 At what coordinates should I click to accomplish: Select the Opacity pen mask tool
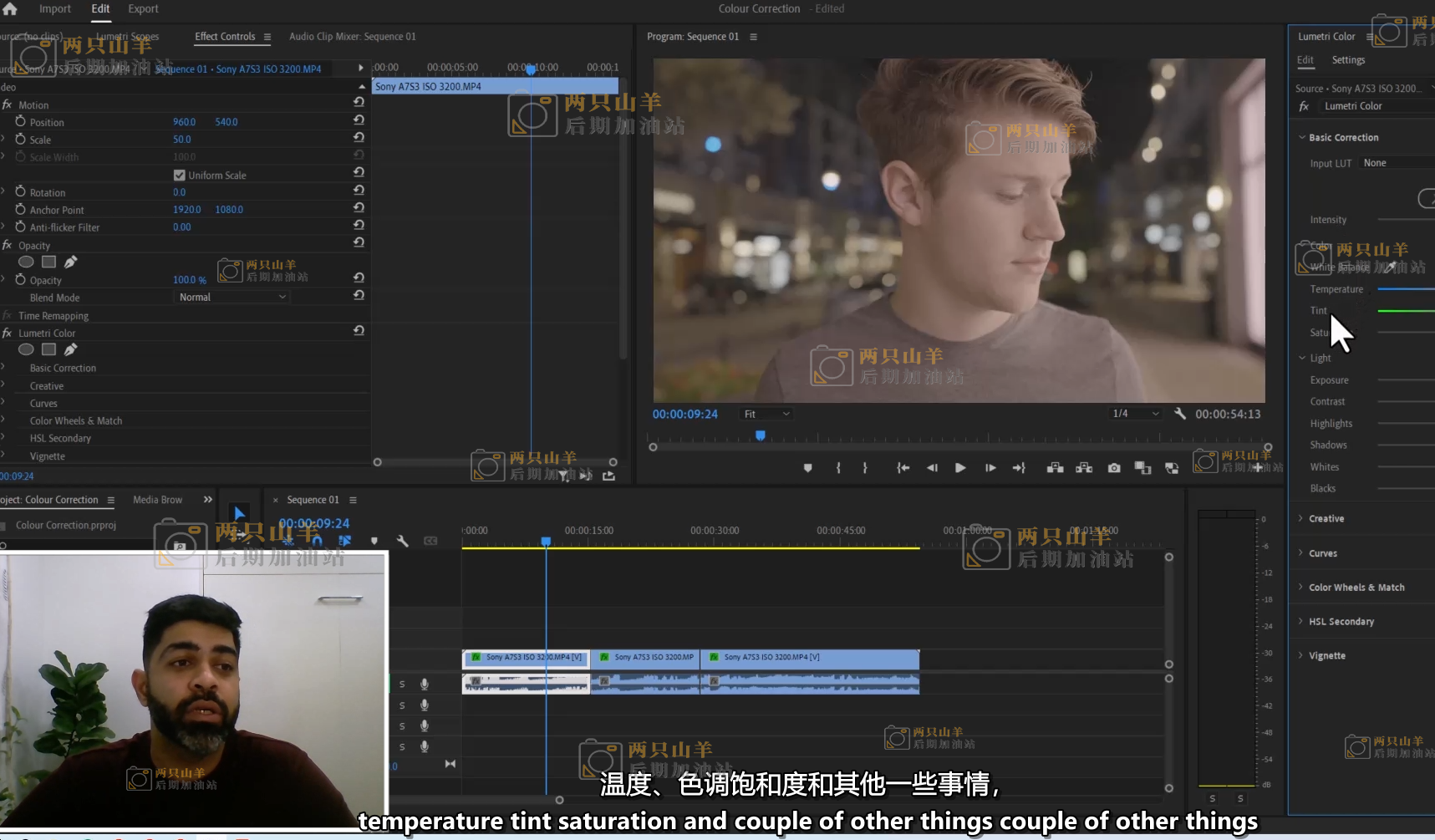coord(71,262)
